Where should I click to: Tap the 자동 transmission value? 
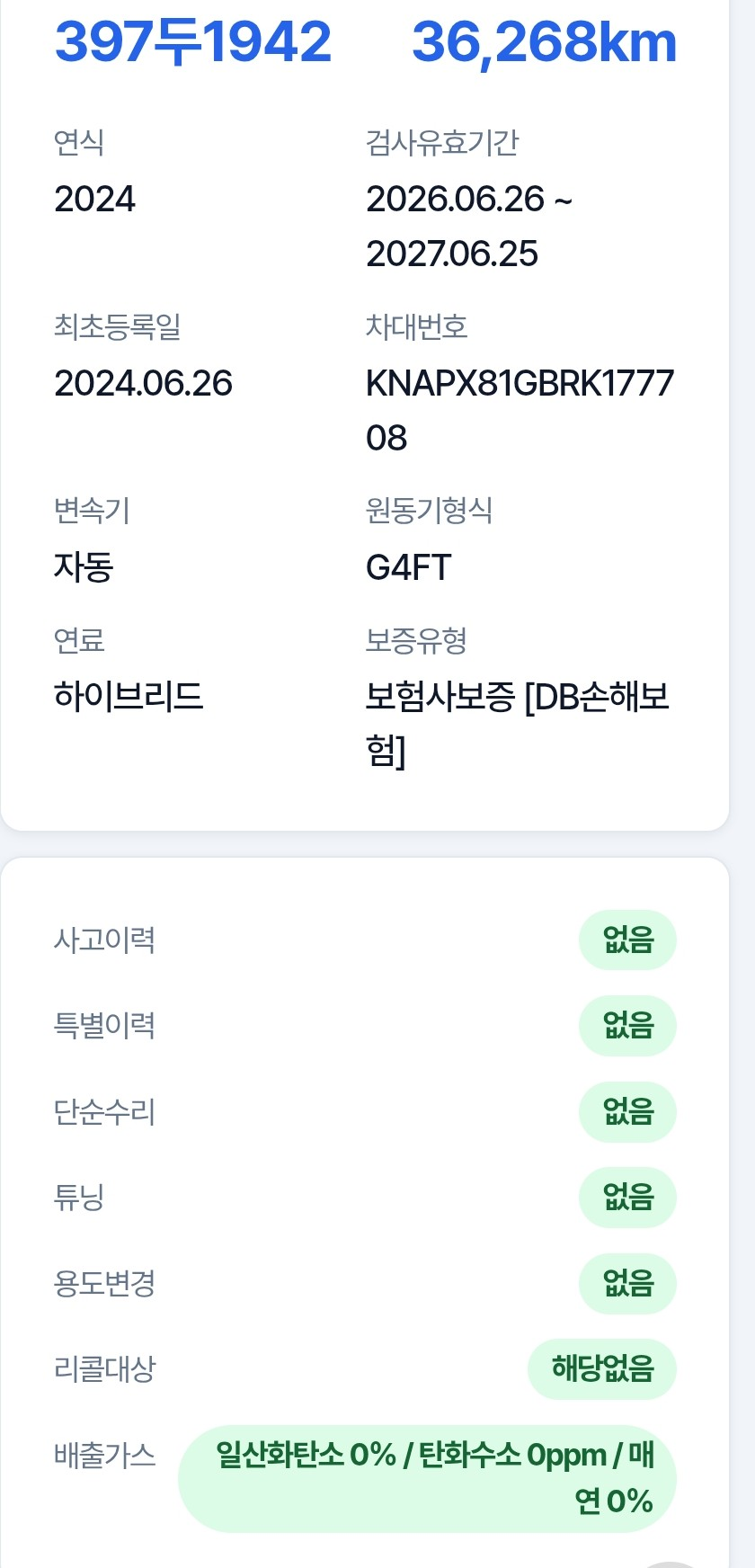point(84,567)
